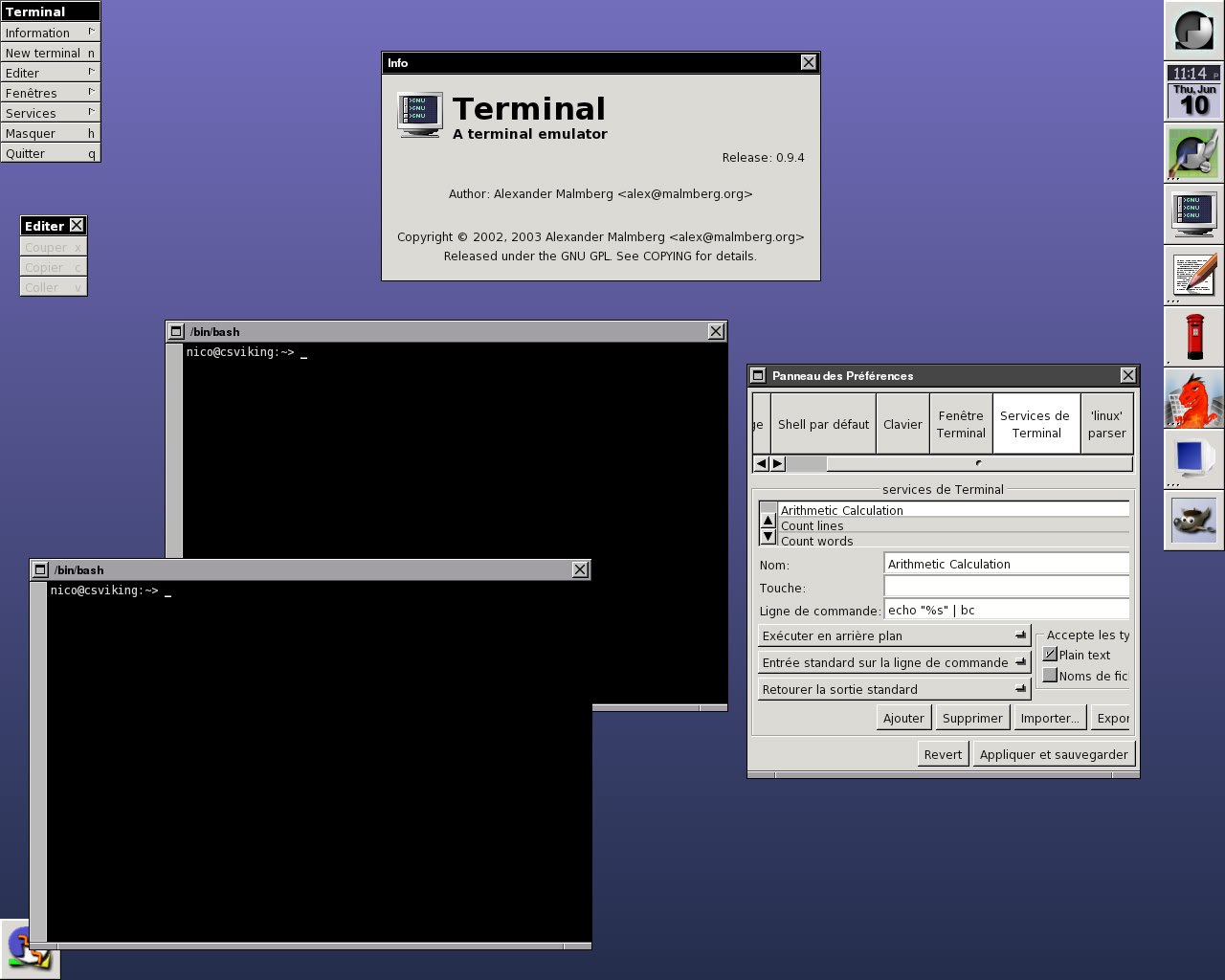1225x980 pixels.
Task: Toggle the Plain text checkbox
Action: [1050, 655]
